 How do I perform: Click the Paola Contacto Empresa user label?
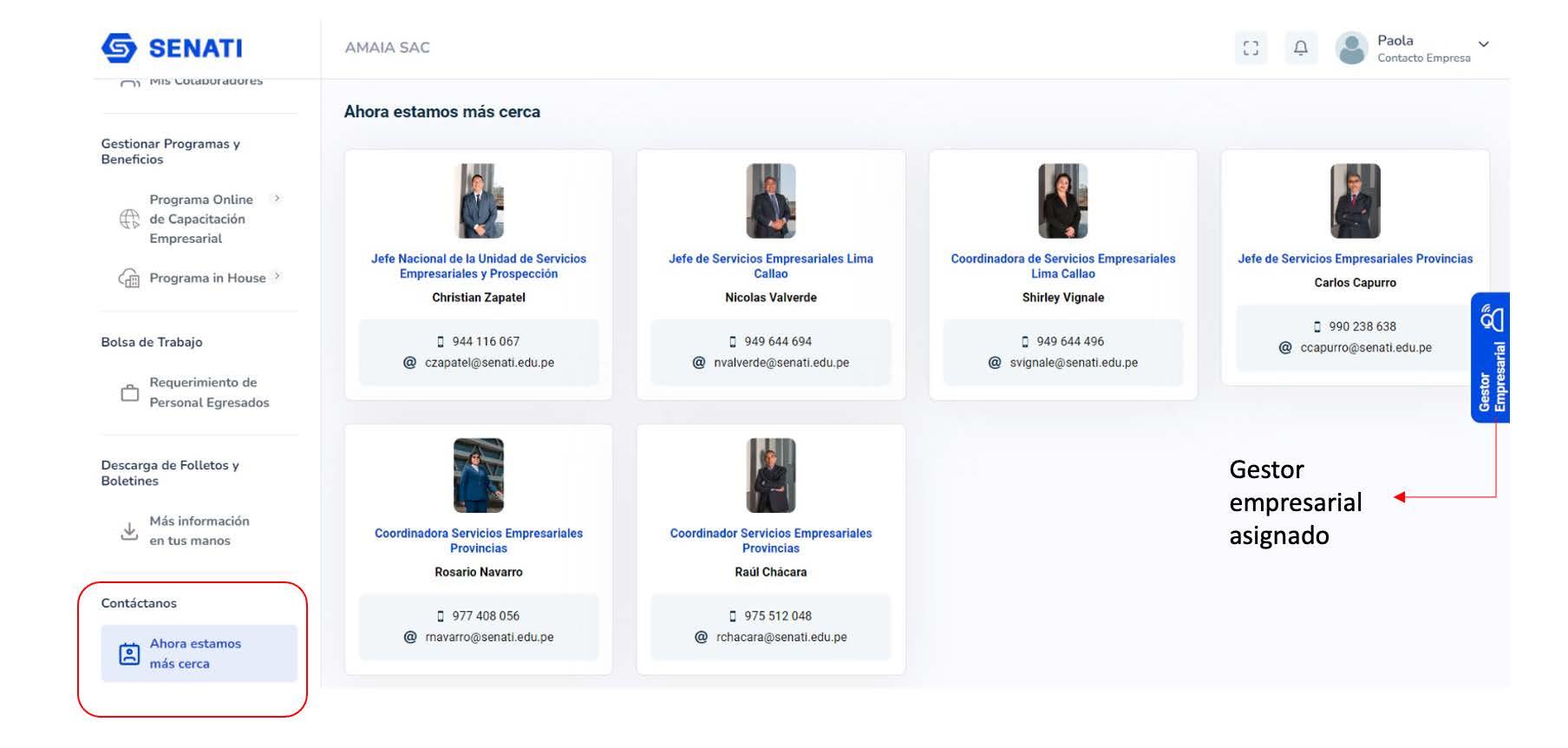(1424, 49)
